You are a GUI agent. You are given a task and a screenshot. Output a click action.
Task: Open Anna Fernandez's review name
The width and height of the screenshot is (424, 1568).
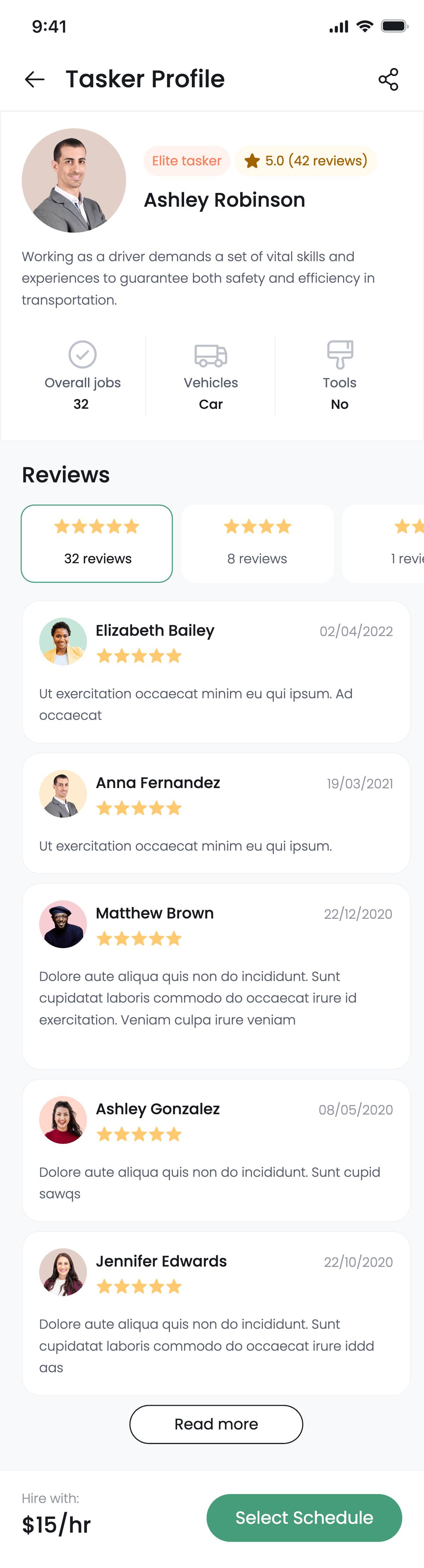click(x=158, y=783)
